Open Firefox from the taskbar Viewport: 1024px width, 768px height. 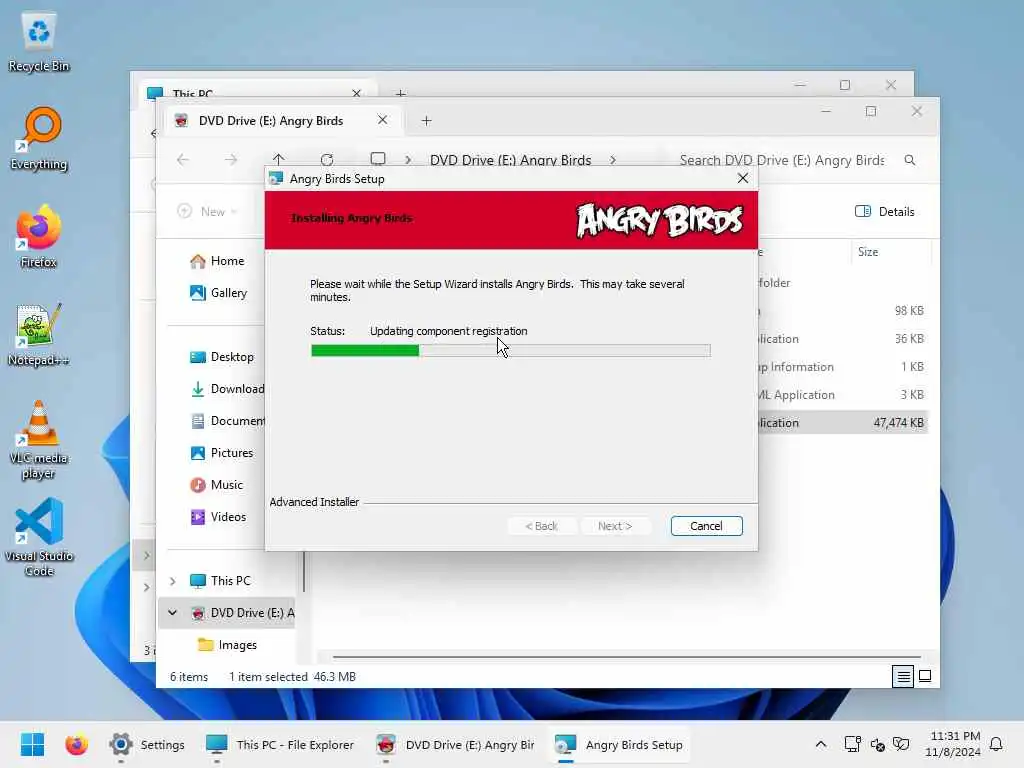coord(76,744)
